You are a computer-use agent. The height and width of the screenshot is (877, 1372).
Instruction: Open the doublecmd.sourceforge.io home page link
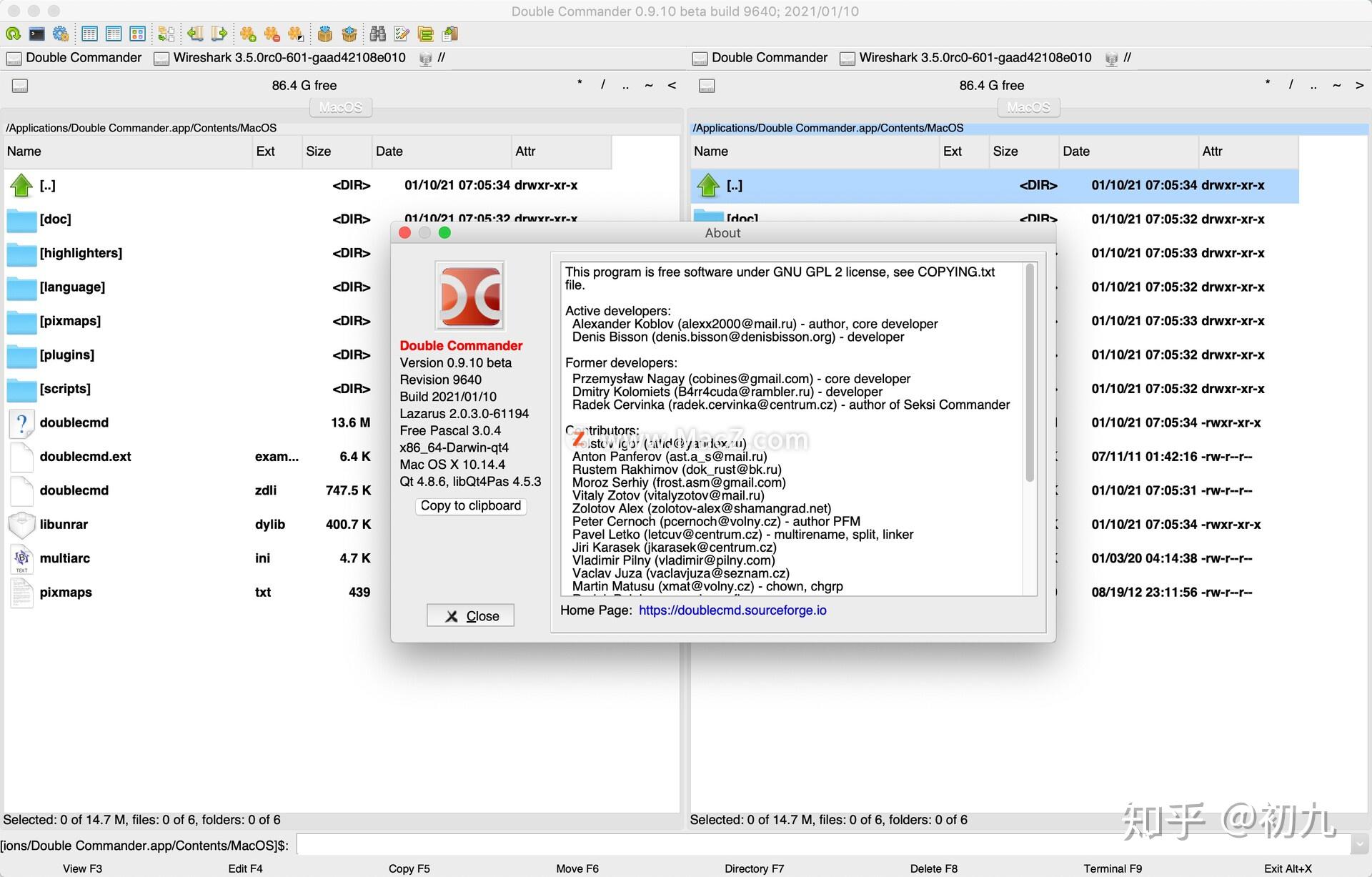[732, 610]
